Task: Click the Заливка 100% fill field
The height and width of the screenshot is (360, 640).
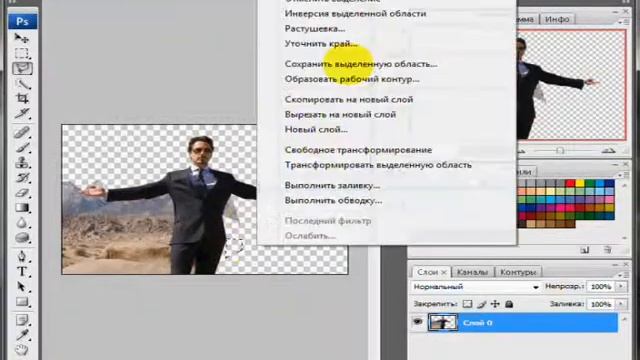Action: point(601,304)
